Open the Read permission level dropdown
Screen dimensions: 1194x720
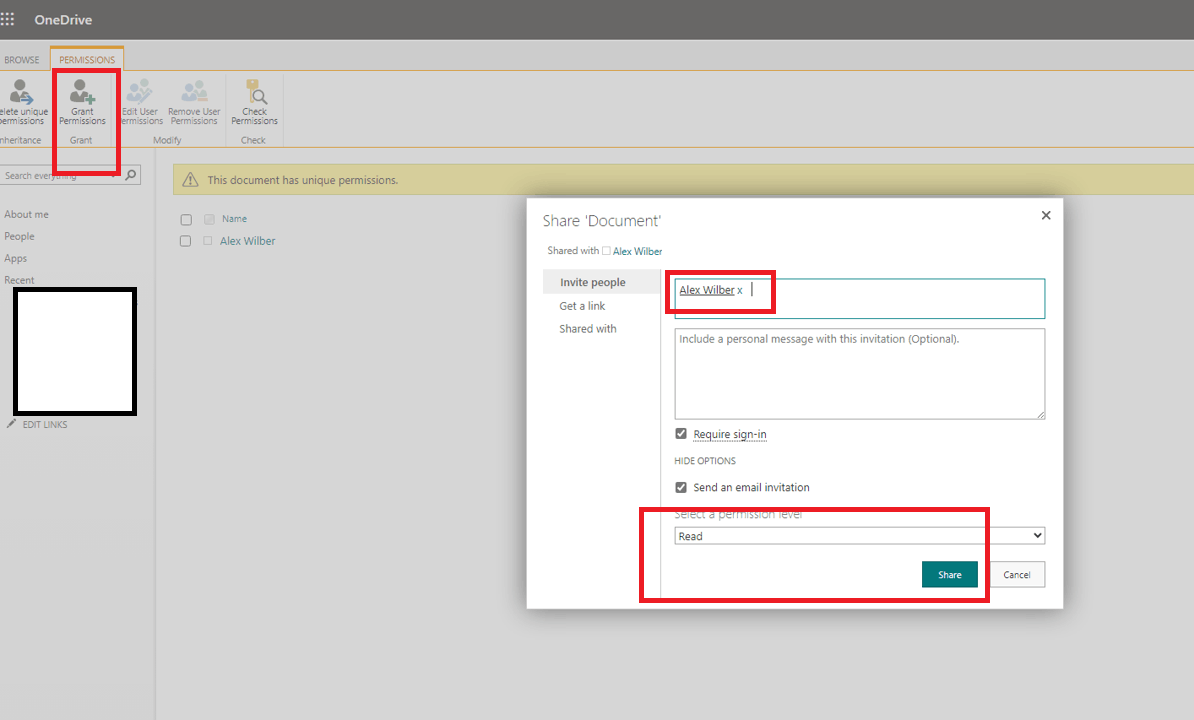[860, 536]
